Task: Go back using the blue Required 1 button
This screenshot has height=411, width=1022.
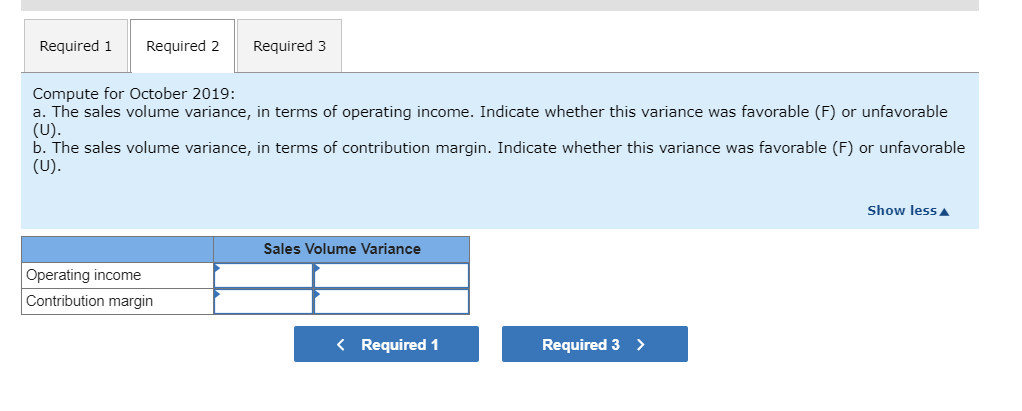Action: [387, 344]
